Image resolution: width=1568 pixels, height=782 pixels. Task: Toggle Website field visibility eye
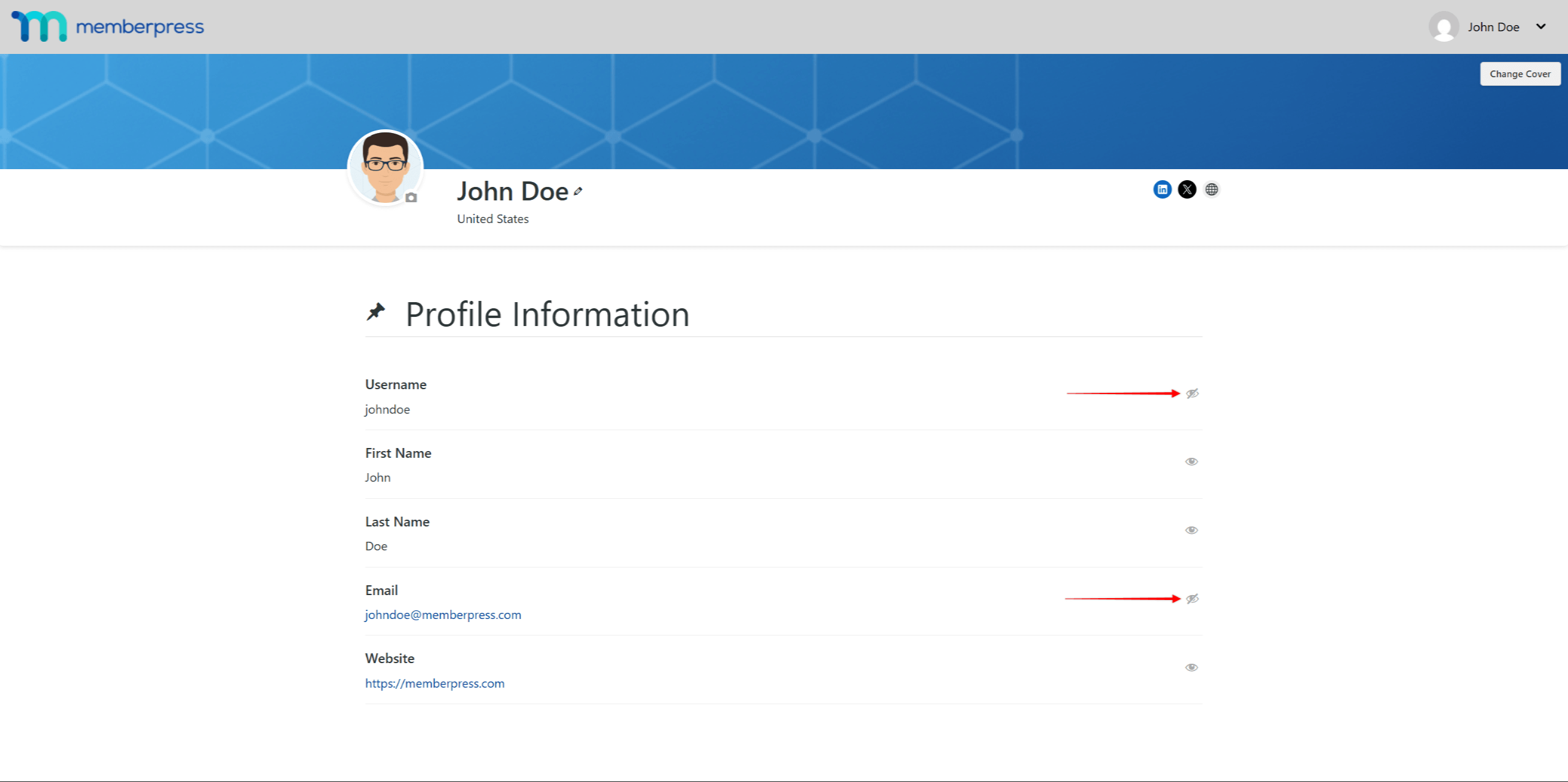(x=1191, y=667)
